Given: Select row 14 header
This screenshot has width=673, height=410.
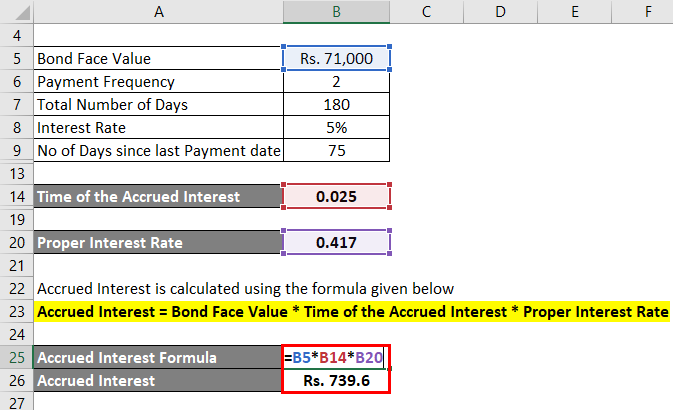Looking at the screenshot, I should click(17, 197).
